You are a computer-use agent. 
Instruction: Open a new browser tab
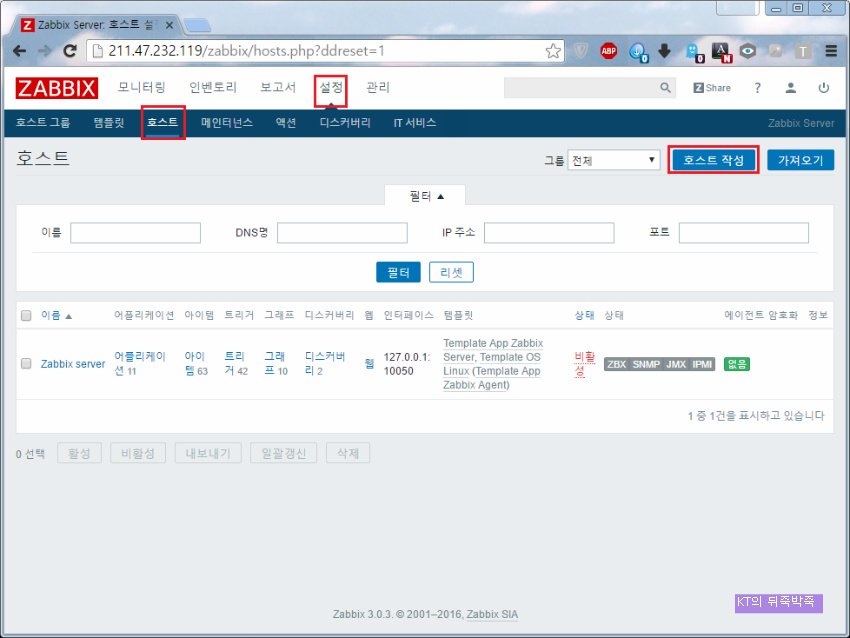click(x=197, y=25)
